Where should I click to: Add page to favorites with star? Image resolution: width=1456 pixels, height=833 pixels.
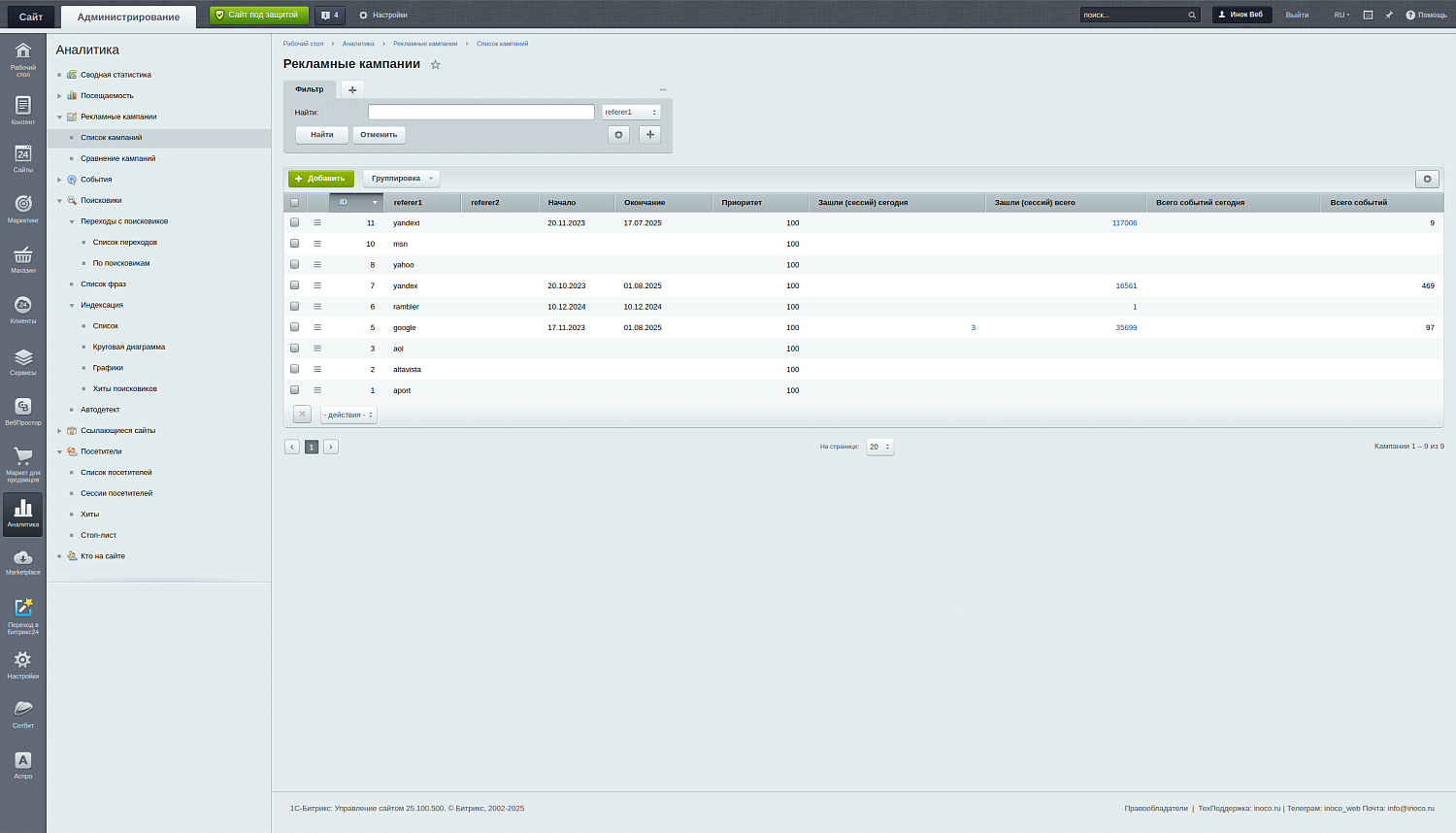point(436,65)
